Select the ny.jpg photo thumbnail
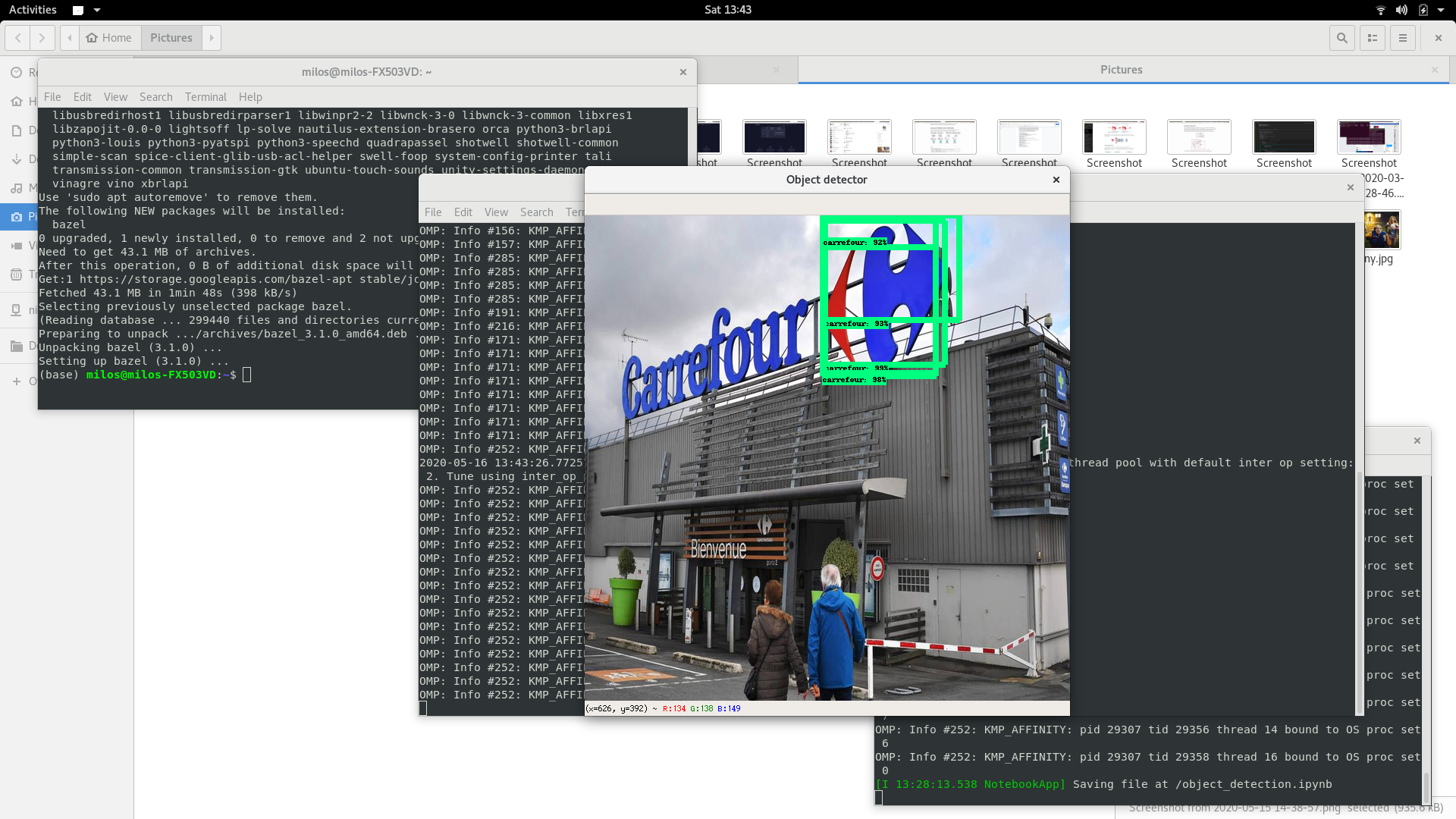The height and width of the screenshot is (819, 1456). click(x=1381, y=229)
